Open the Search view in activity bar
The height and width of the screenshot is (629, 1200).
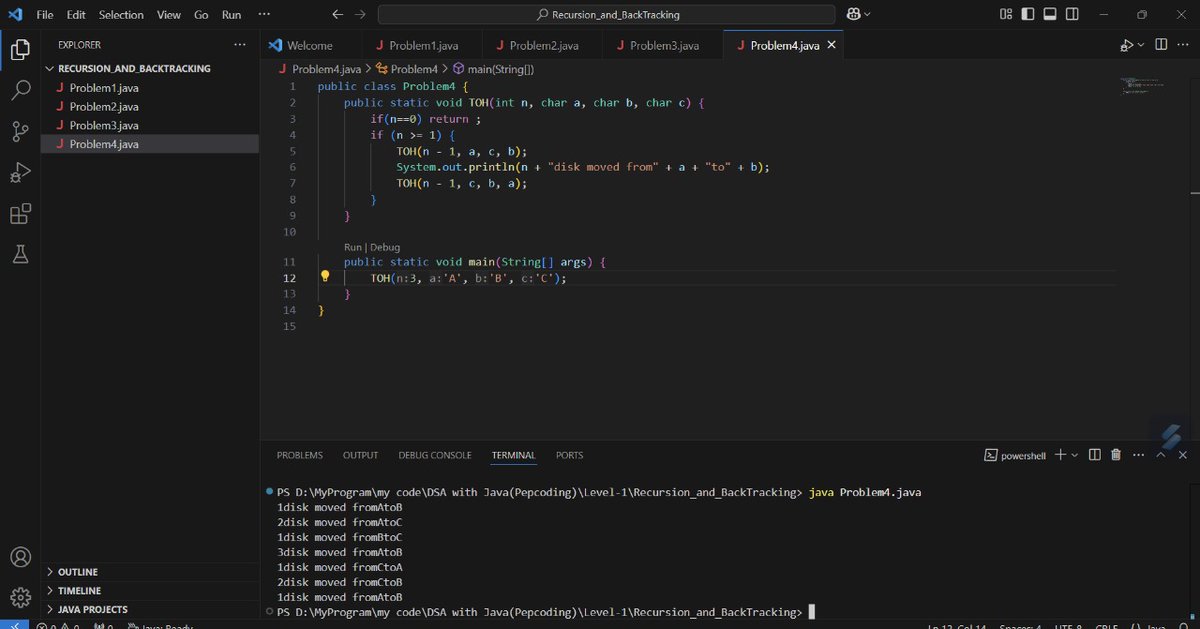(20, 90)
